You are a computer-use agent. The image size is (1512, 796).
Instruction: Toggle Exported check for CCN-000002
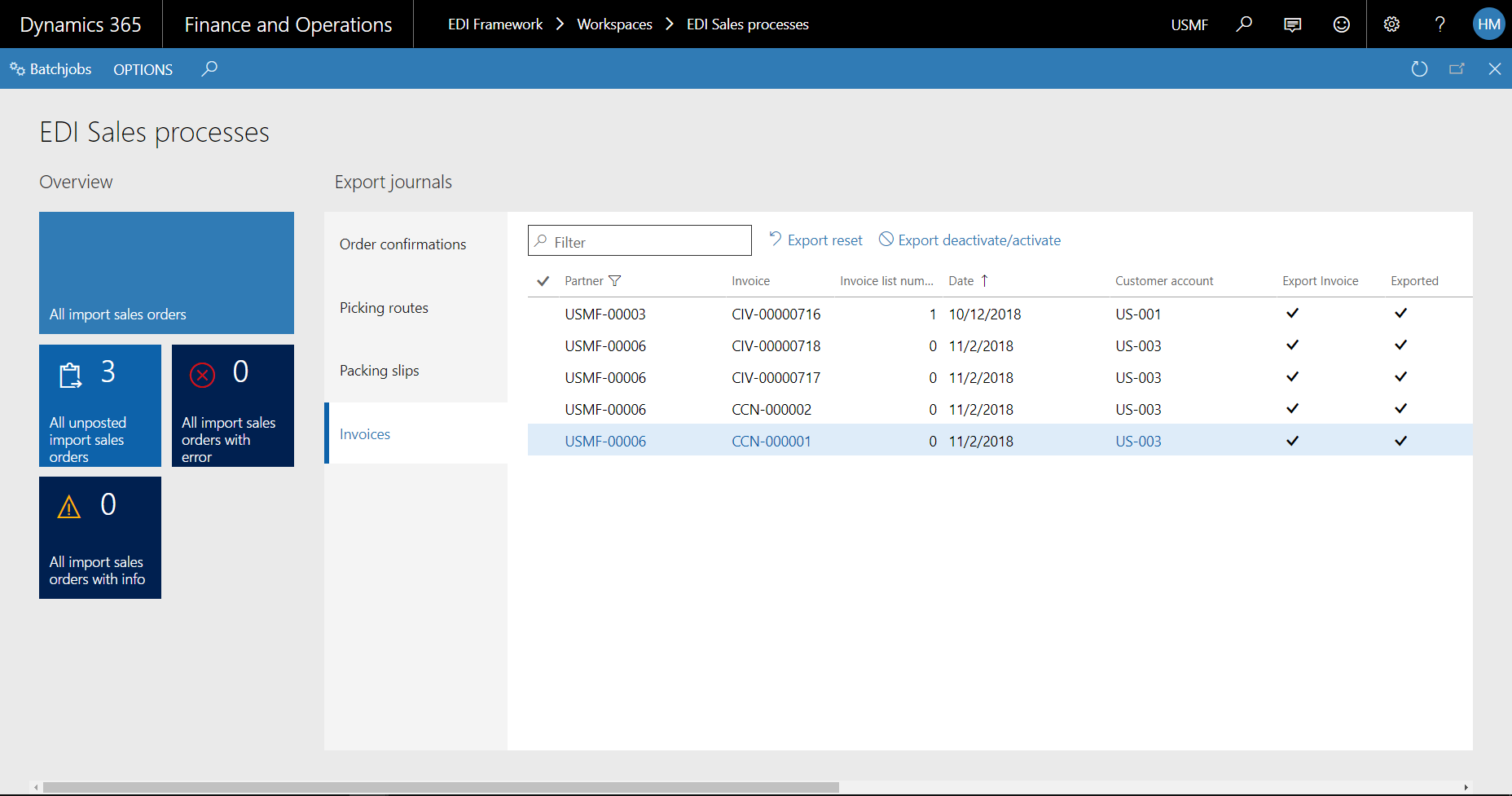(x=1400, y=408)
